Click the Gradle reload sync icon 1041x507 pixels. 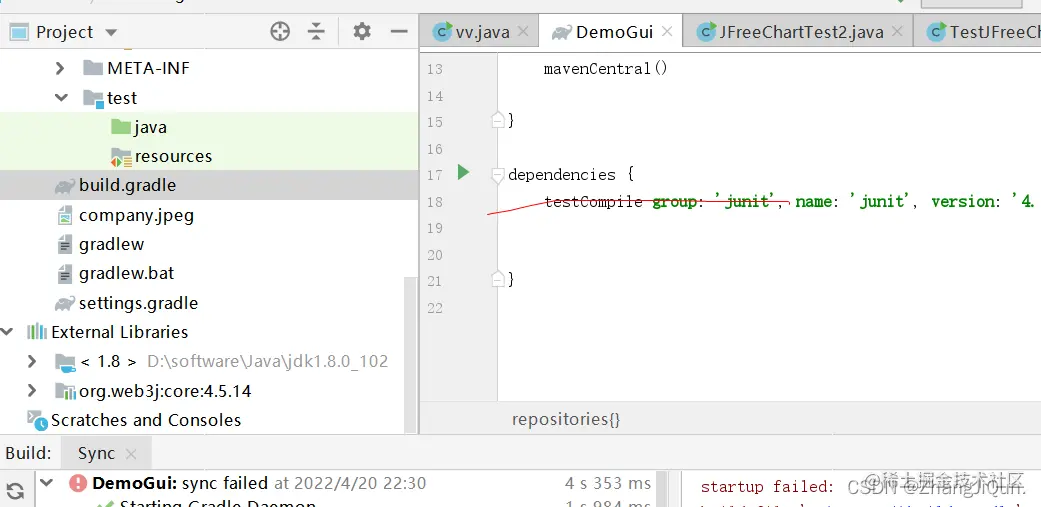point(15,490)
